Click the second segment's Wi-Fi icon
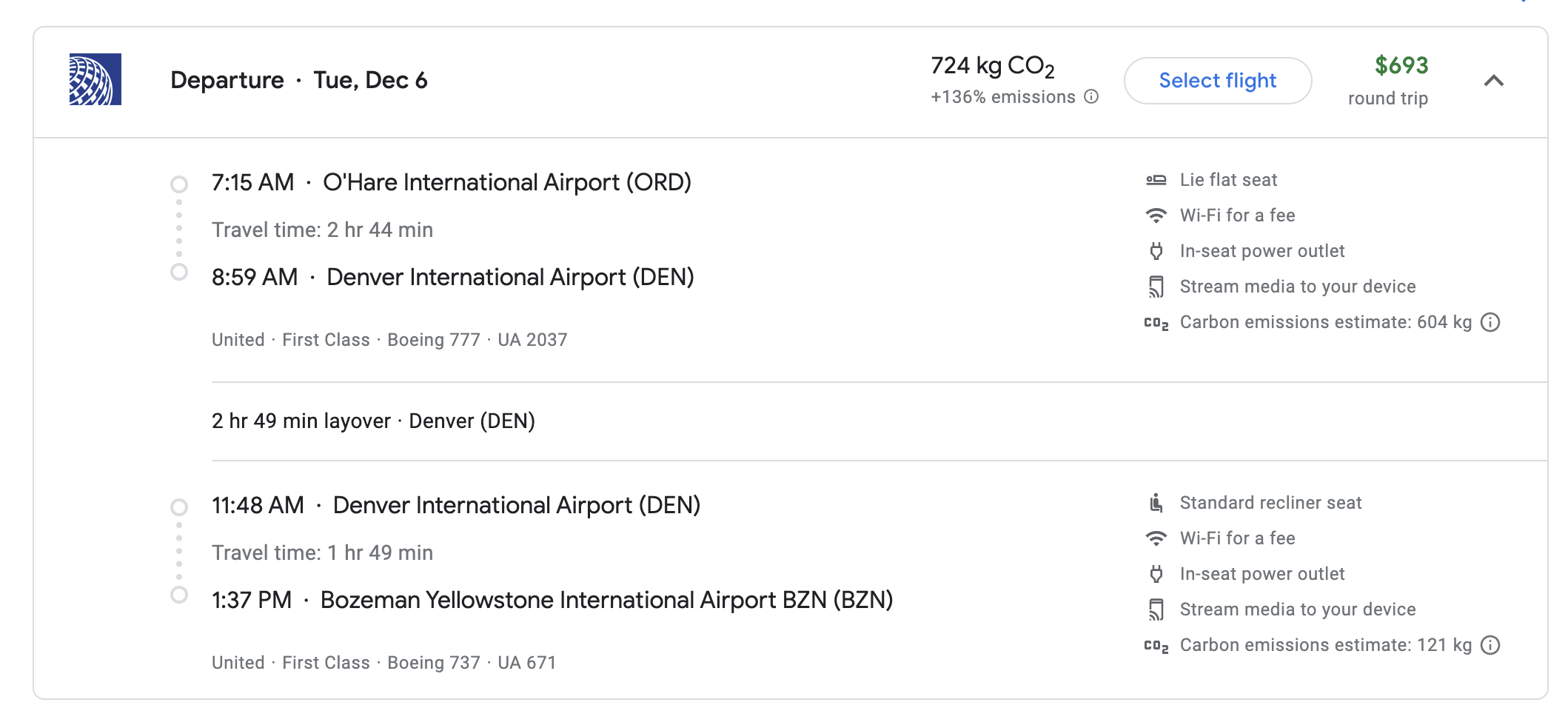Viewport: 1568px width, 708px height. coord(1156,538)
